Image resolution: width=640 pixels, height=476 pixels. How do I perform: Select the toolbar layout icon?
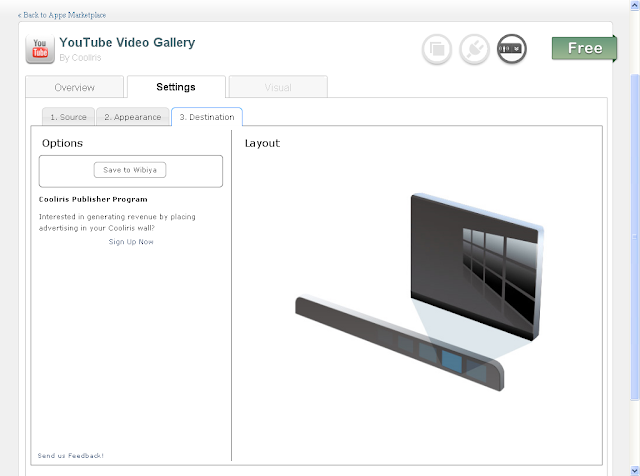click(511, 49)
